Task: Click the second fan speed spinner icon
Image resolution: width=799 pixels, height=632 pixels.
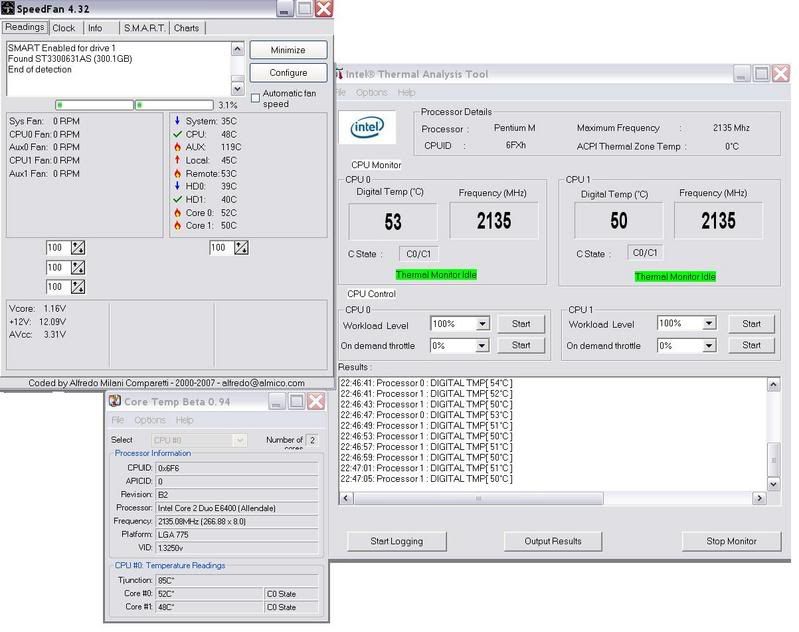Action: (78, 268)
